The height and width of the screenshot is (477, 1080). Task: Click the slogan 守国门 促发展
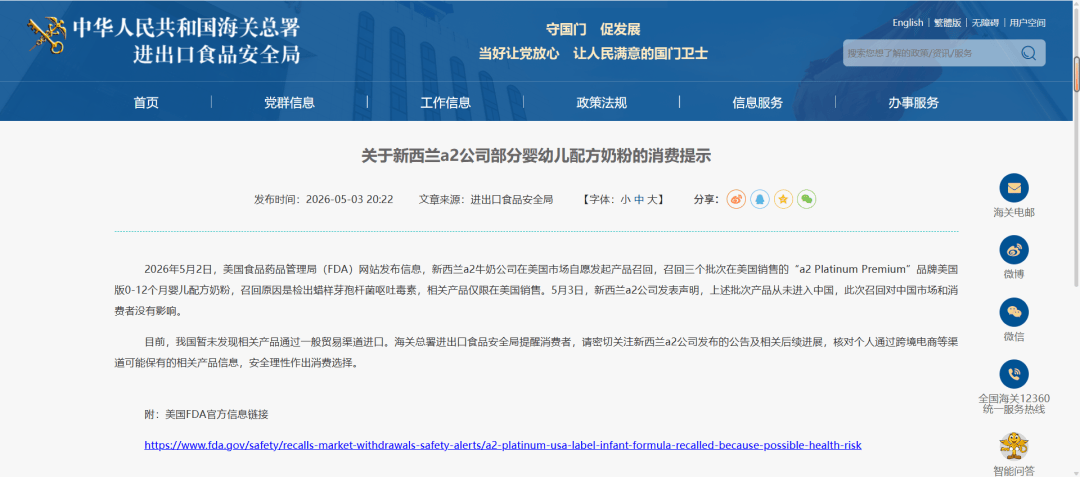coord(593,29)
